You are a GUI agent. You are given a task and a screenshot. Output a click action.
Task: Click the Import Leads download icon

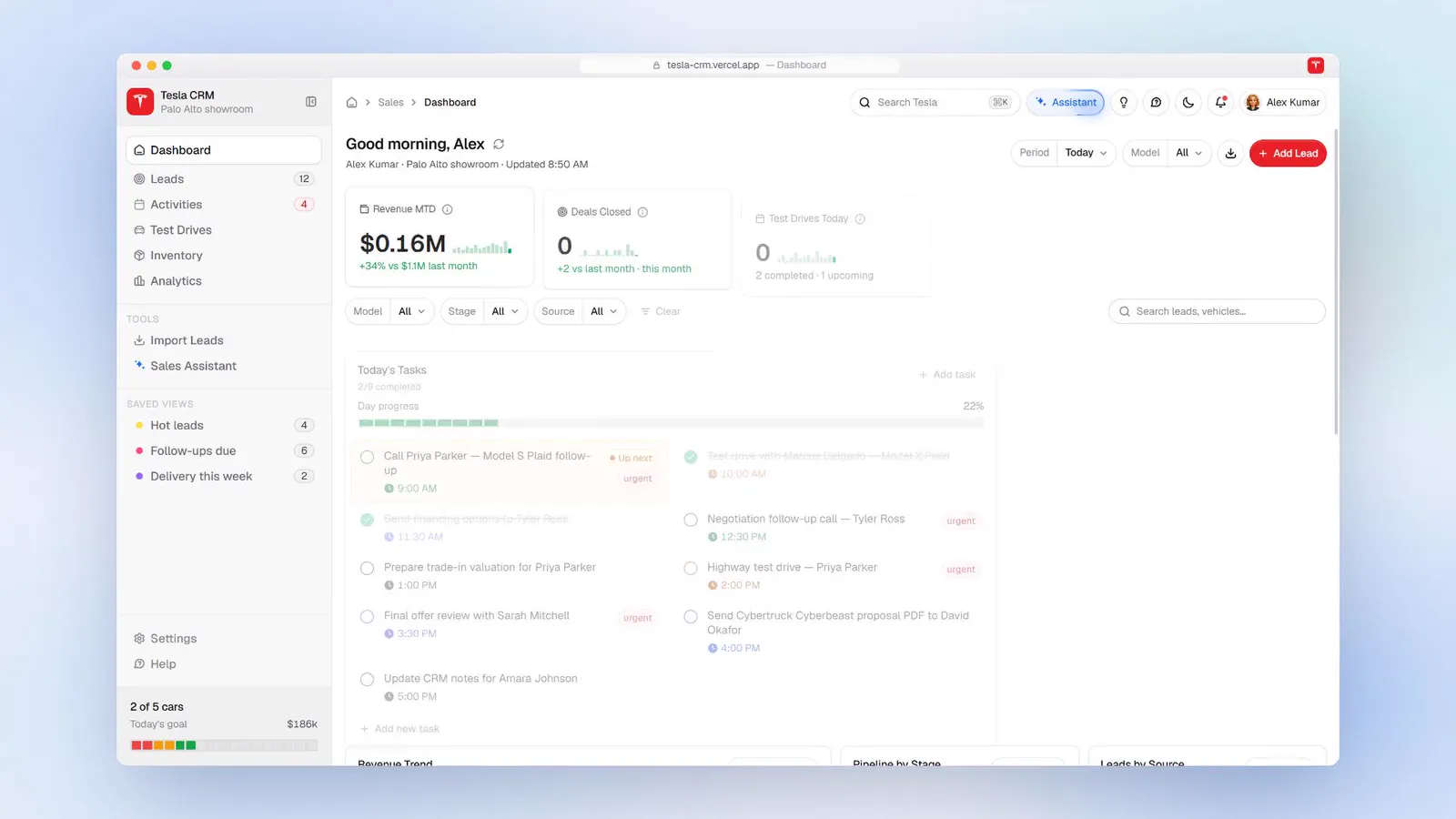[139, 340]
